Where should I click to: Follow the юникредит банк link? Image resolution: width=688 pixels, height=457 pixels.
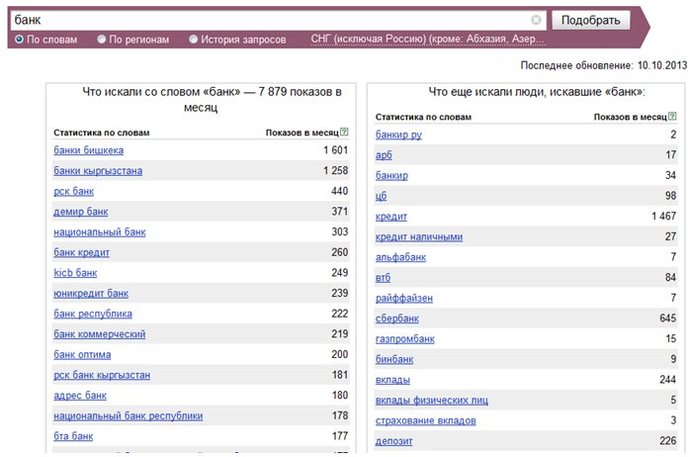click(91, 293)
